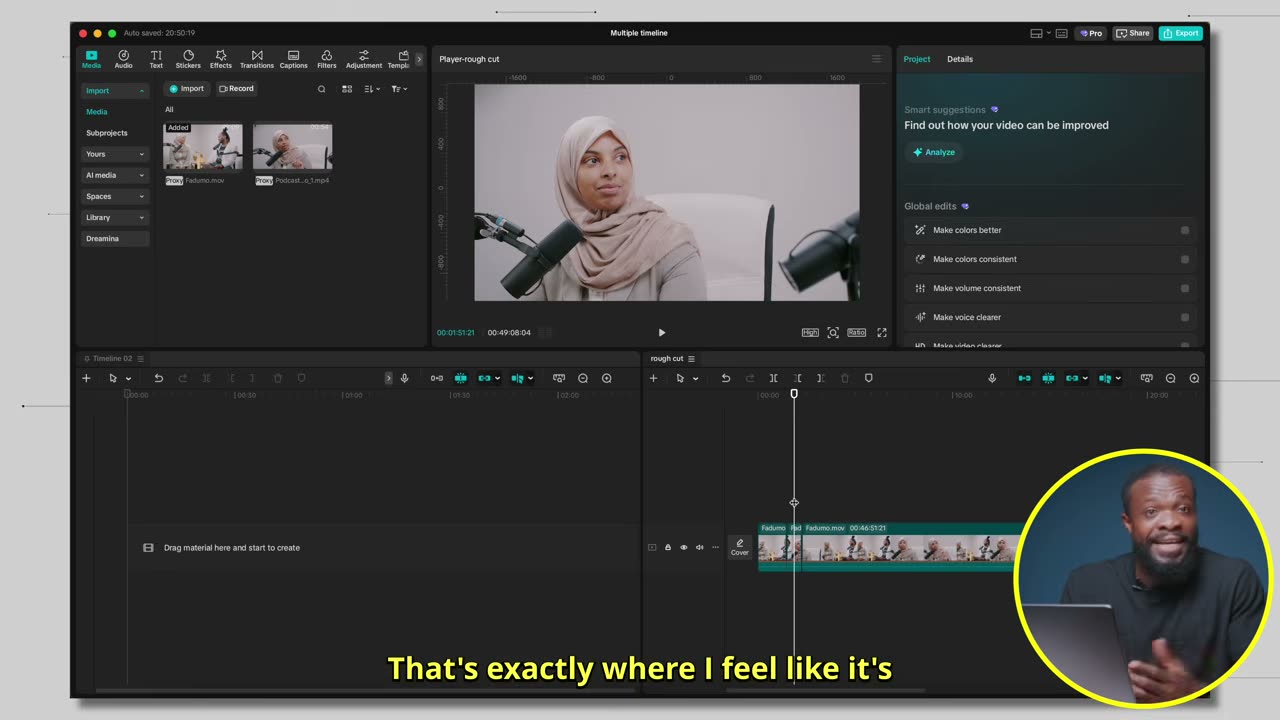This screenshot has height=720, width=1280.
Task: Click the Share button
Action: tap(1133, 33)
